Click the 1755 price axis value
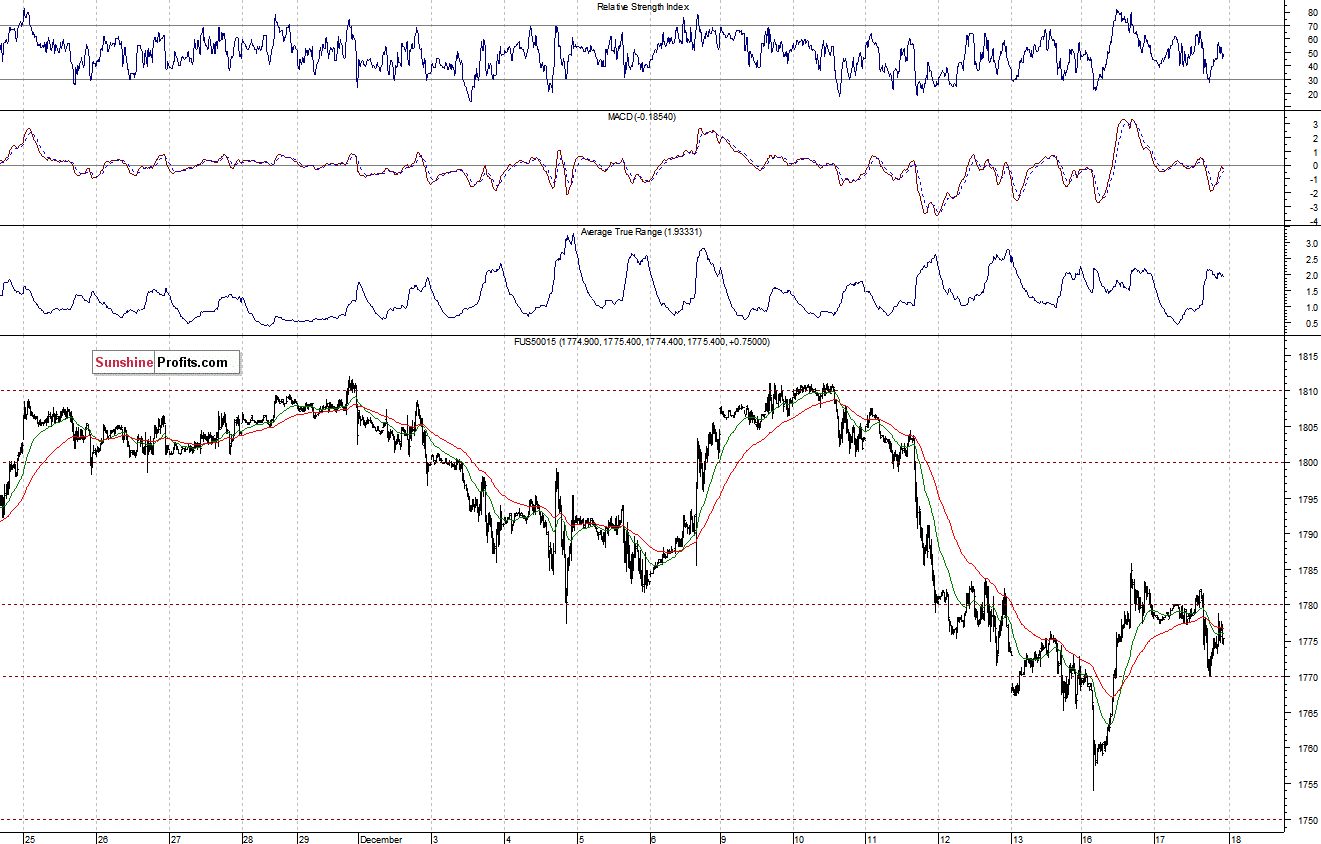Image resolution: width=1321 pixels, height=844 pixels. click(1308, 785)
